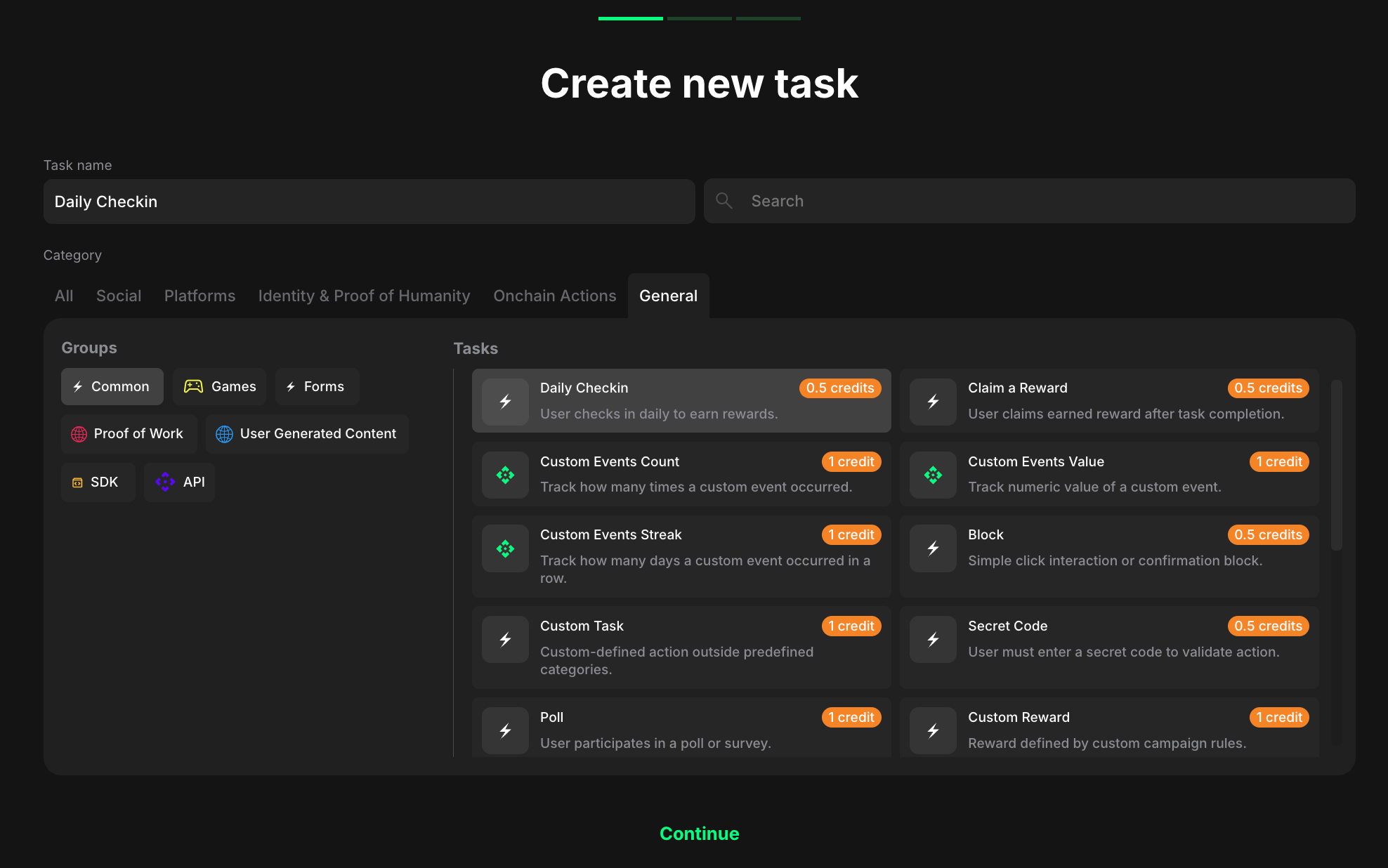Image resolution: width=1388 pixels, height=868 pixels.
Task: Click the Task name input field
Action: pos(369,202)
